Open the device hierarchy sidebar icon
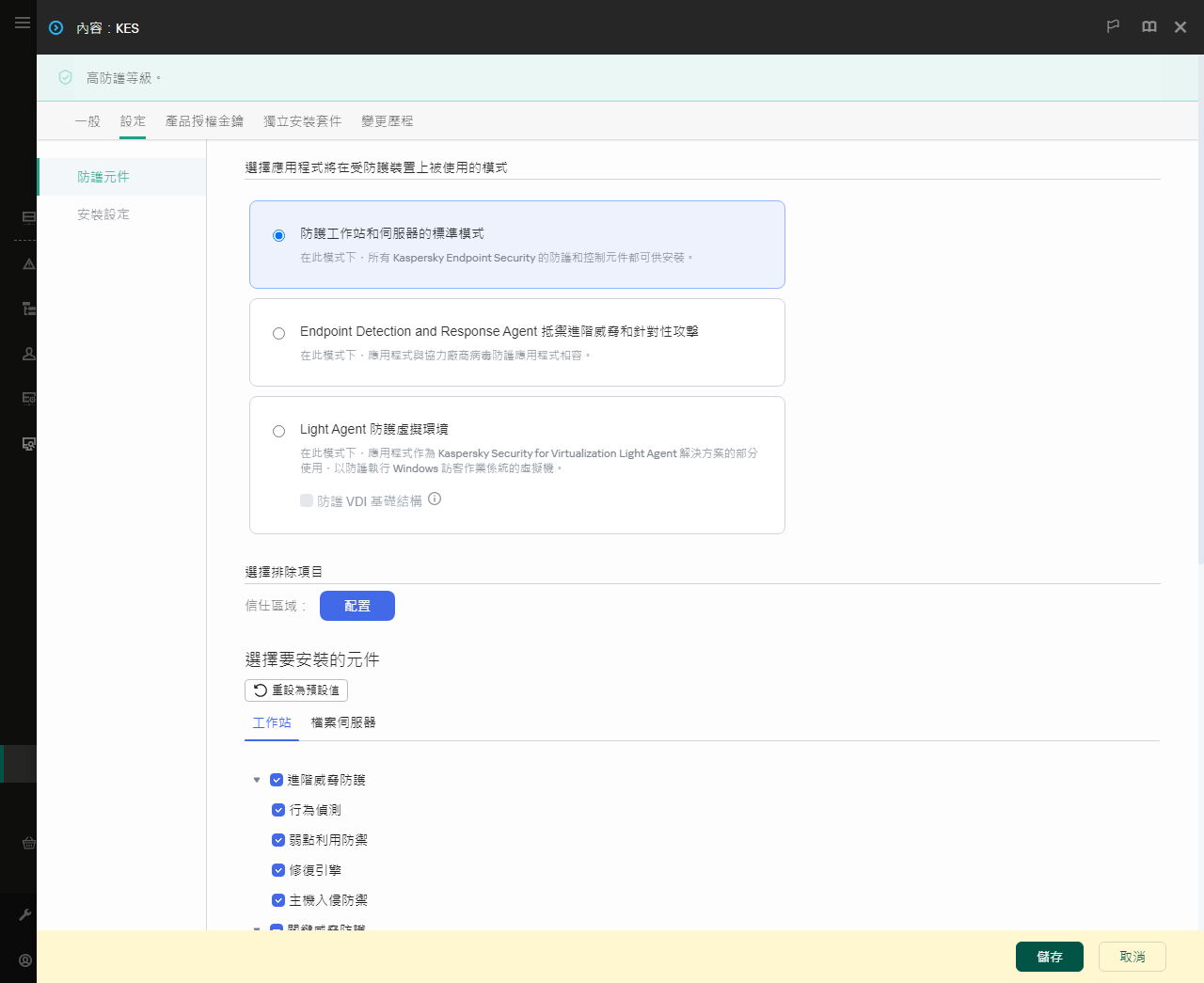 (x=28, y=308)
